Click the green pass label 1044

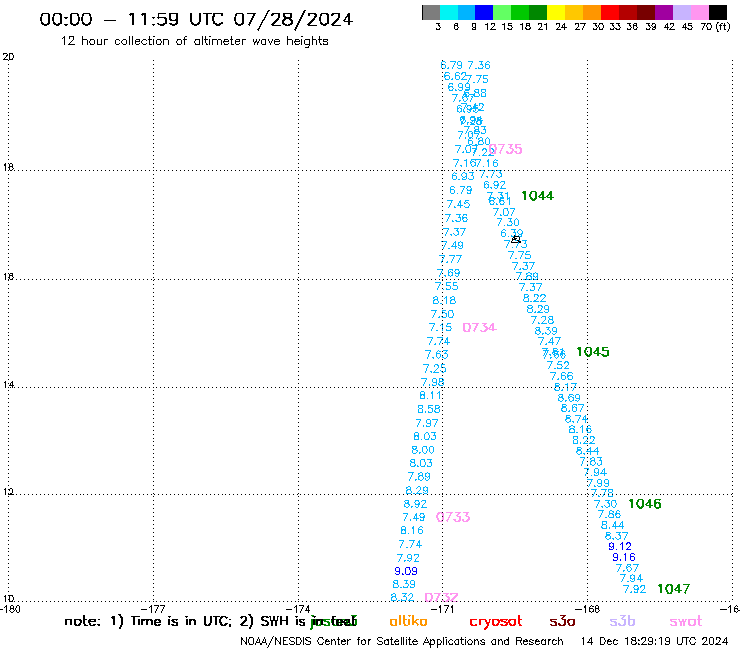pos(538,195)
